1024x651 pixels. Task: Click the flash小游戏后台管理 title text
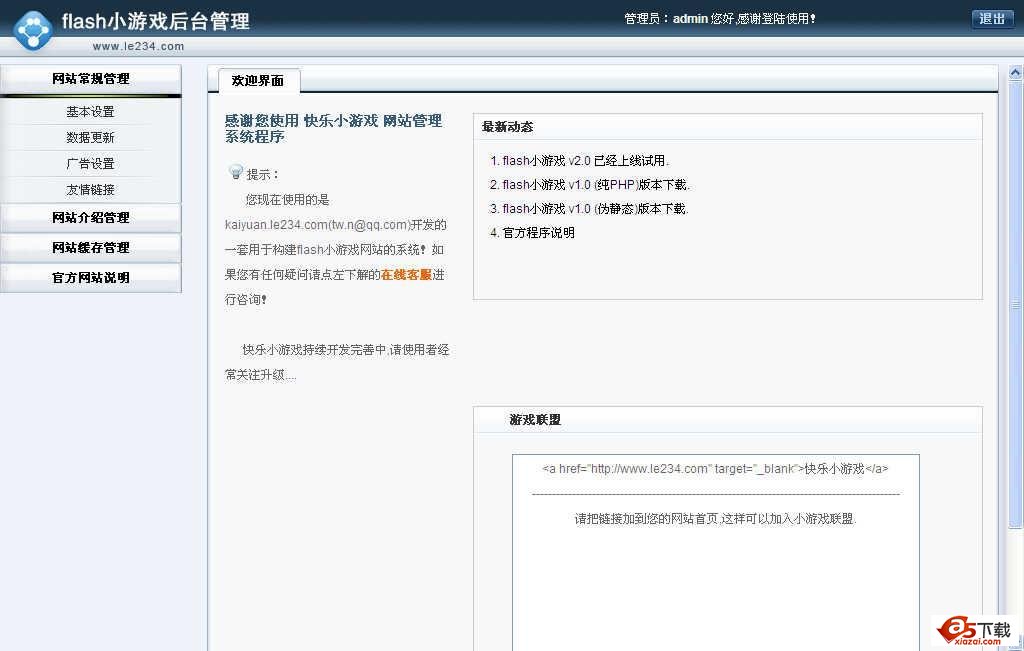(x=155, y=21)
